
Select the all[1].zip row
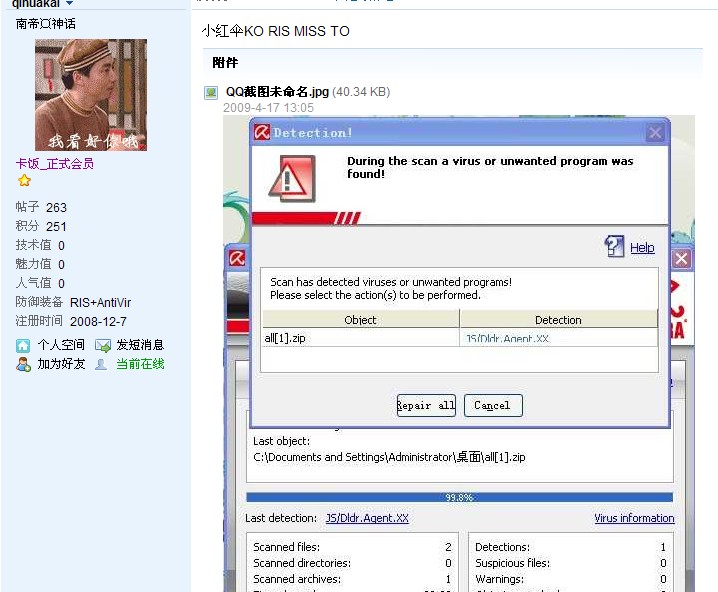(459, 338)
